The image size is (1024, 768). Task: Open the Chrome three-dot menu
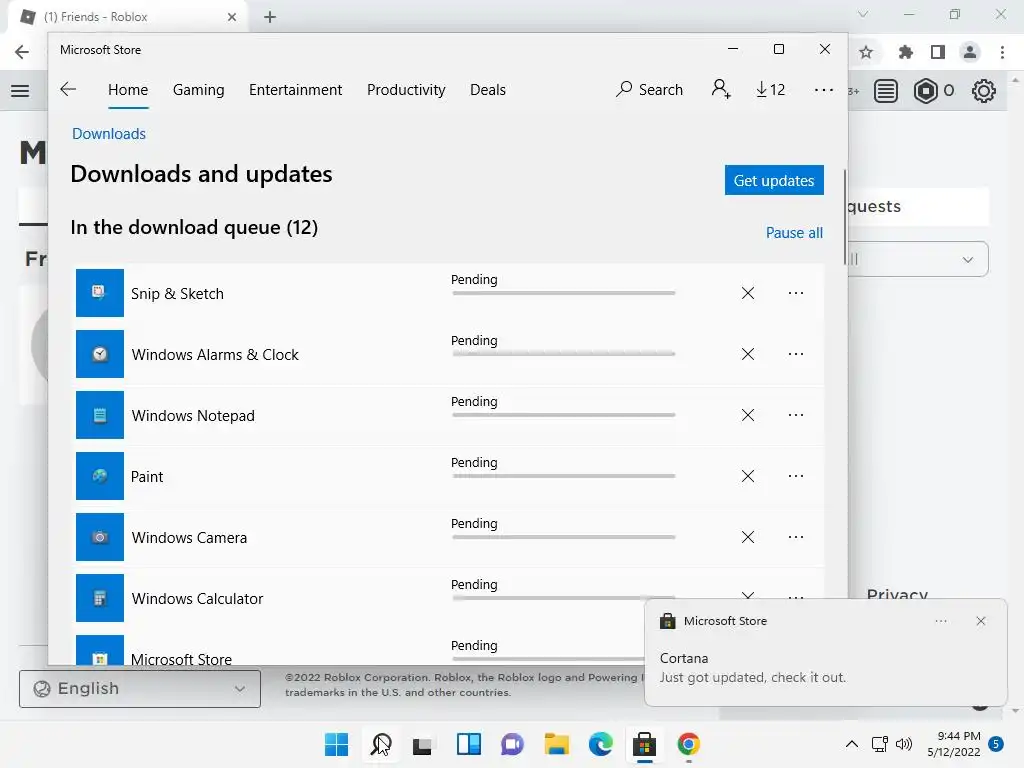pos(1002,52)
